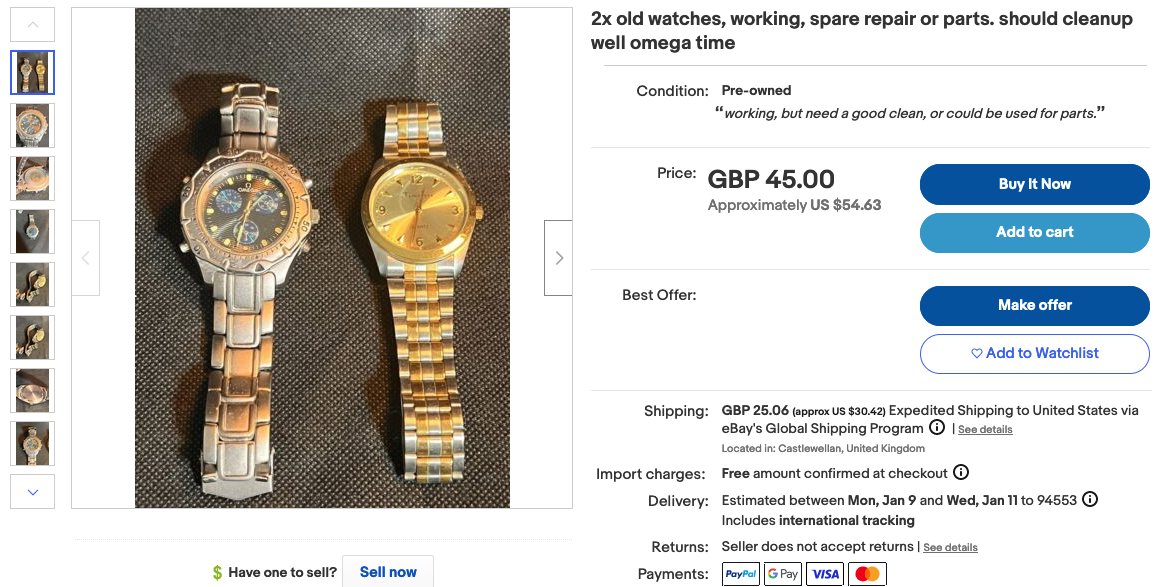The width and height of the screenshot is (1164, 587).
Task: Select the second thumbnail in gallery strip
Action: [33, 126]
